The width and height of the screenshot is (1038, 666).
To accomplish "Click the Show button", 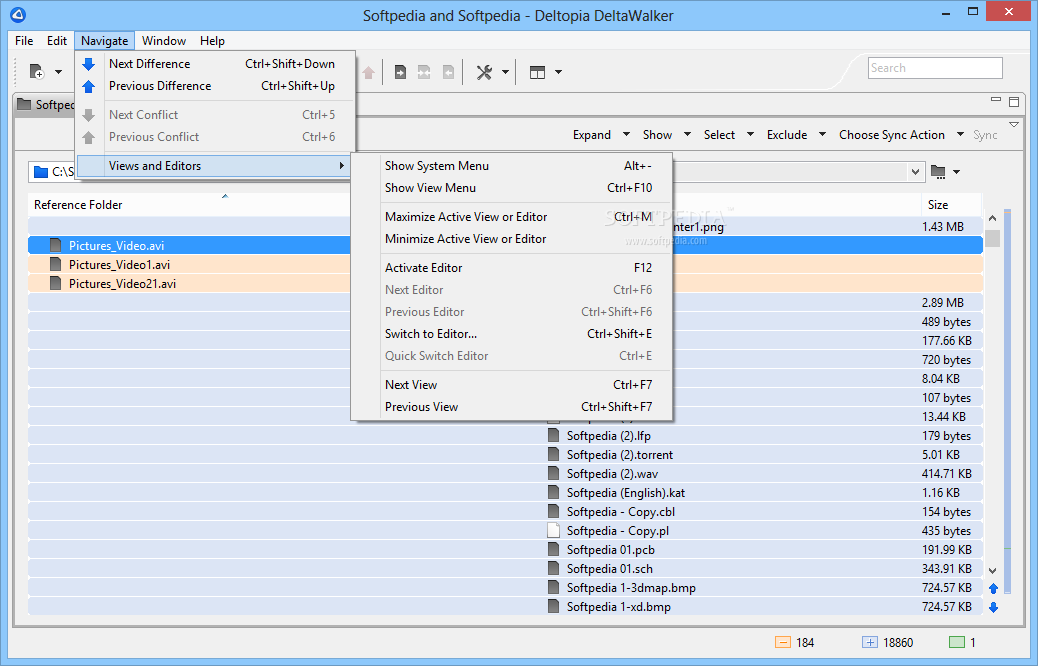I will pyautogui.click(x=657, y=134).
